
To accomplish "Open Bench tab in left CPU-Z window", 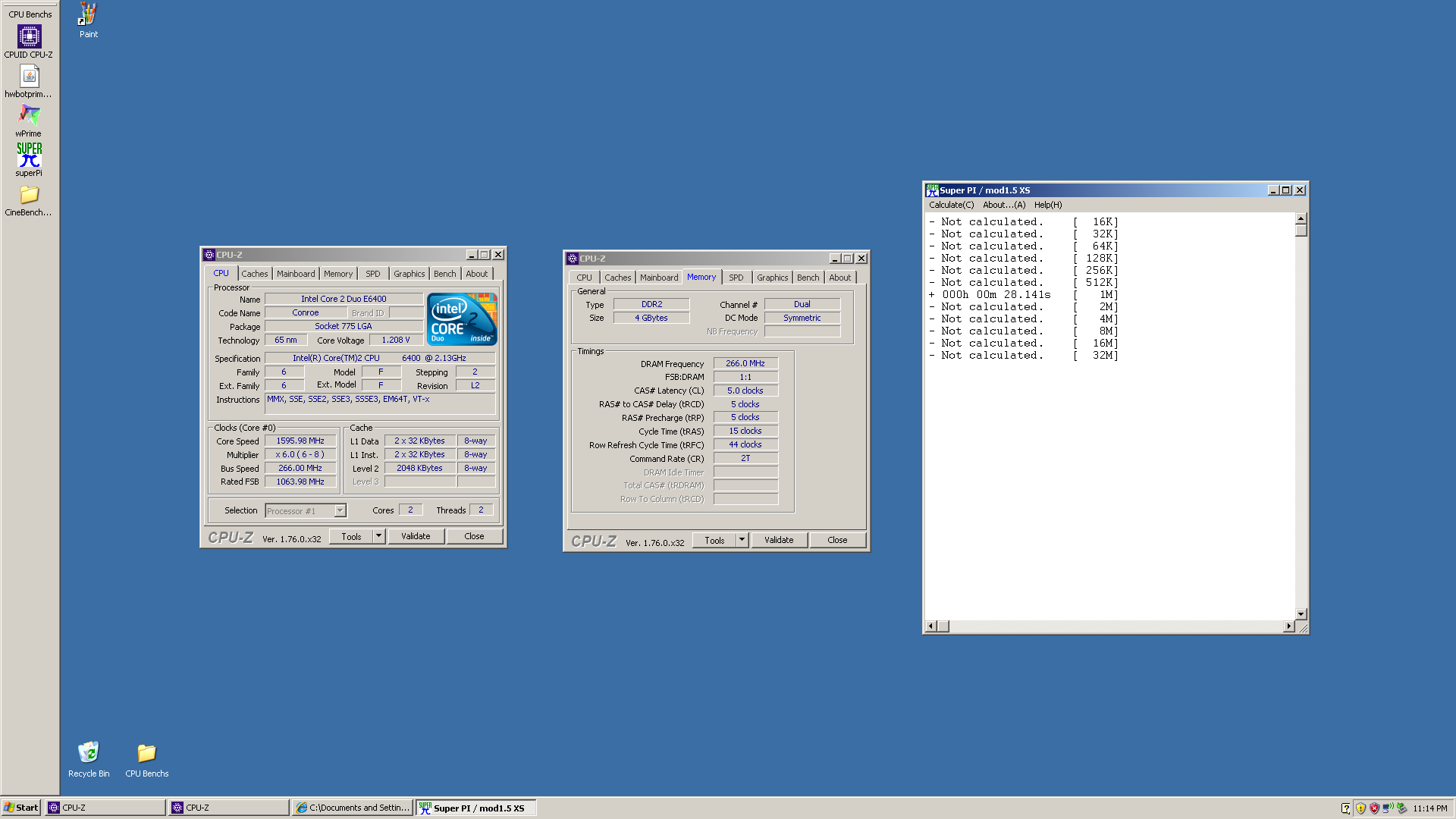I will 445,274.
